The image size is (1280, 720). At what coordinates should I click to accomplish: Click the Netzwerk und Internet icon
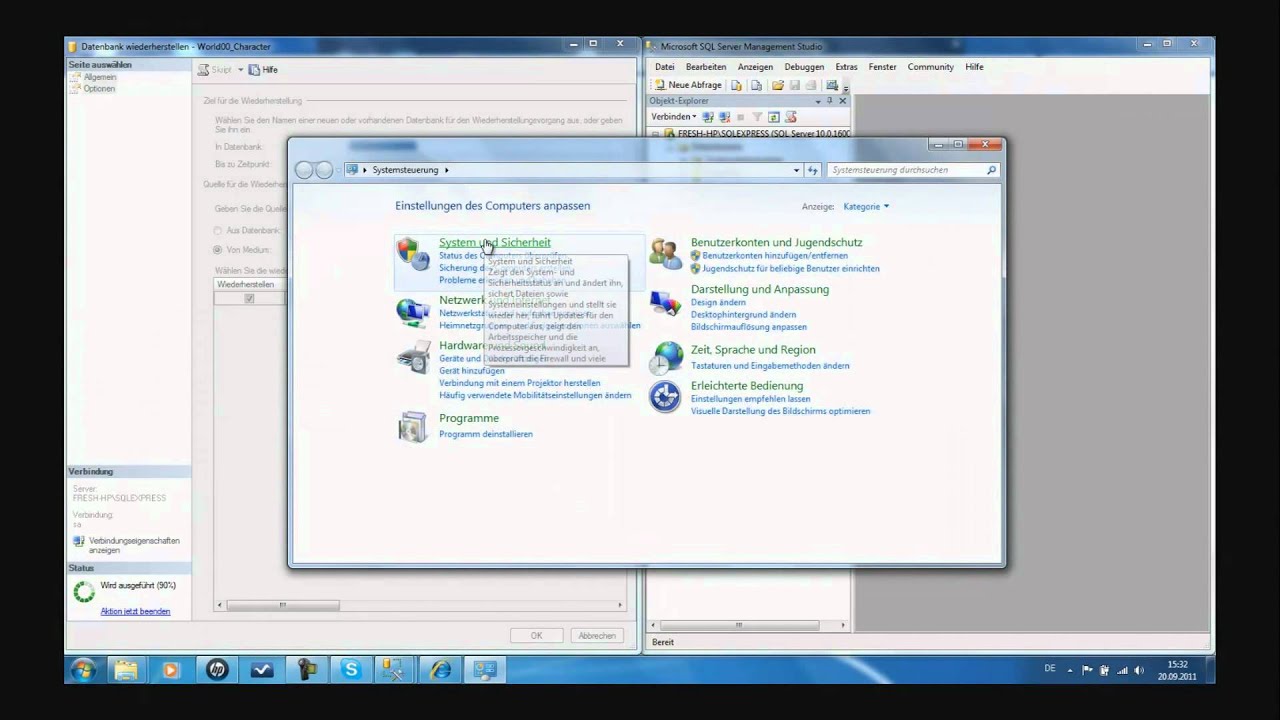pyautogui.click(x=413, y=311)
